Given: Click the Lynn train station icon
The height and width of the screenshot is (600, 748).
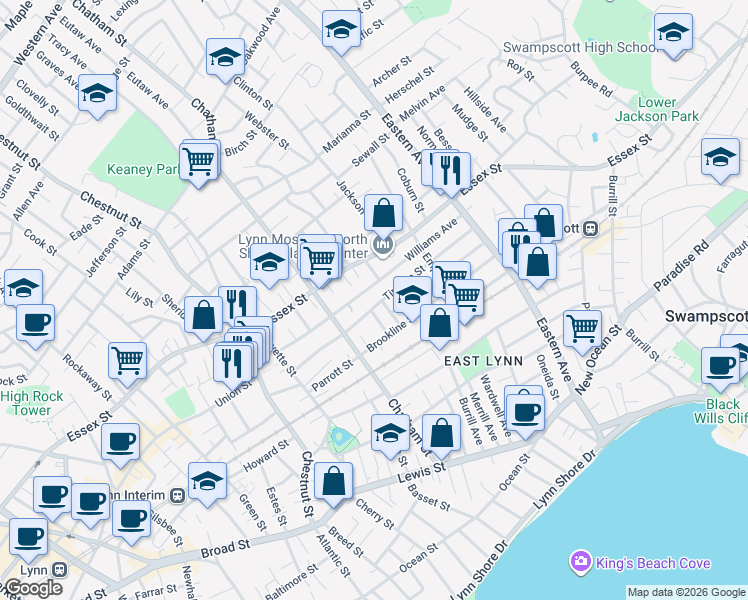Looking at the screenshot, I should pos(60,569).
